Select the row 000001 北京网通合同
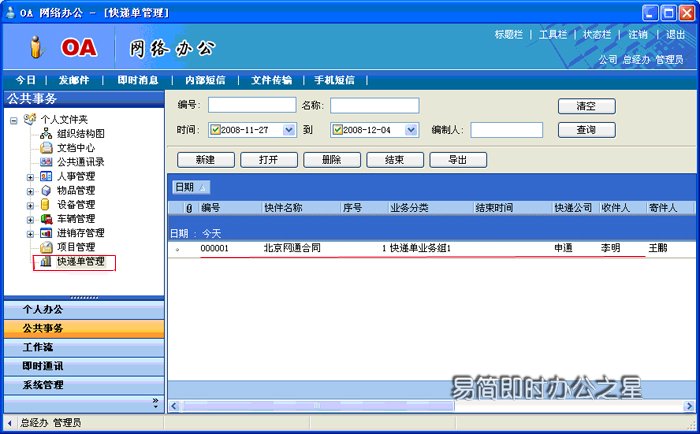Image resolution: width=700 pixels, height=434 pixels. pos(431,248)
